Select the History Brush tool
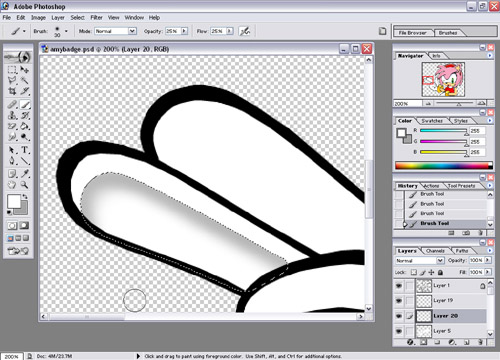The image size is (500, 360). 24,116
